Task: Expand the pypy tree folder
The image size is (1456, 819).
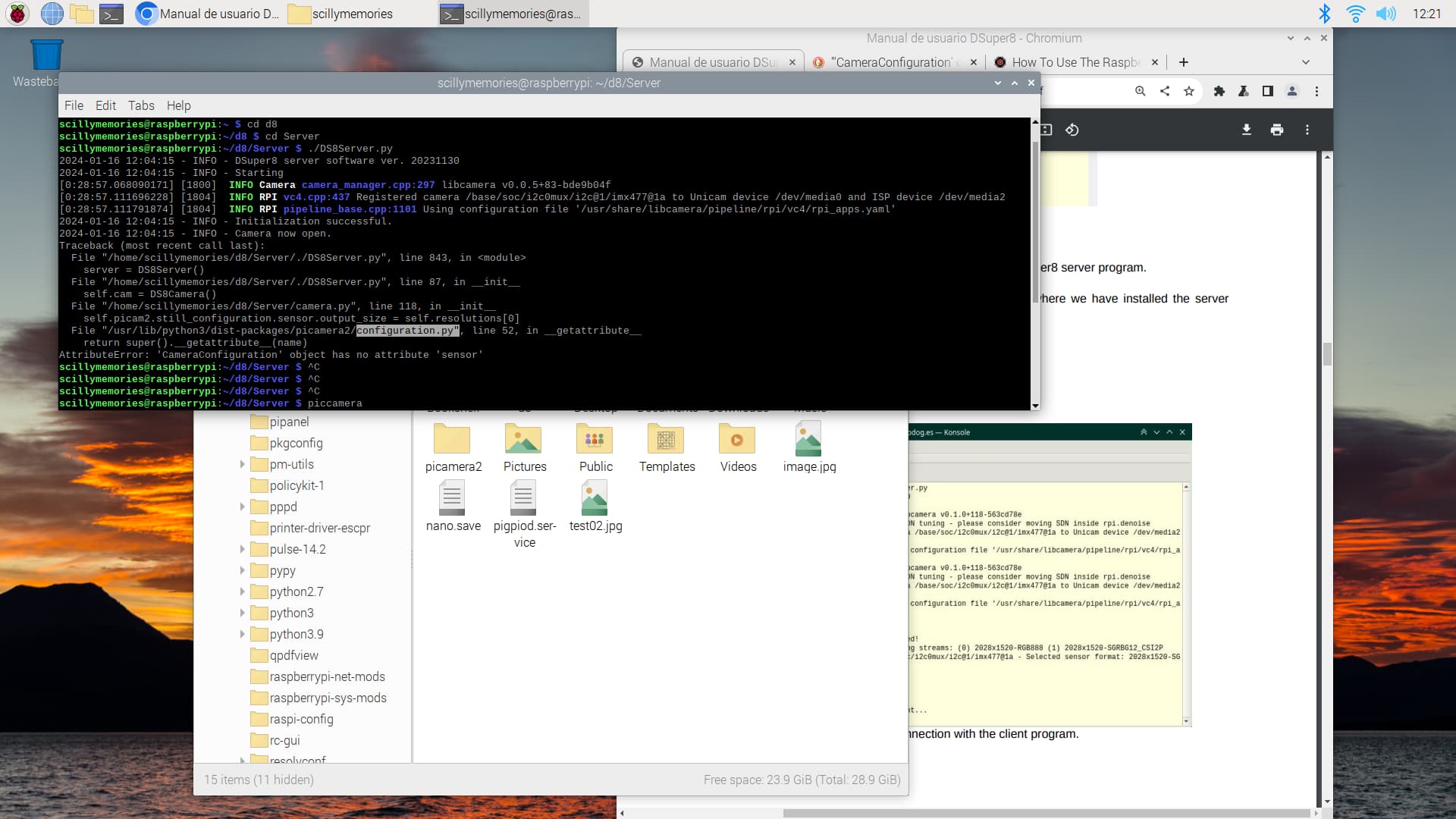Action: click(x=242, y=570)
